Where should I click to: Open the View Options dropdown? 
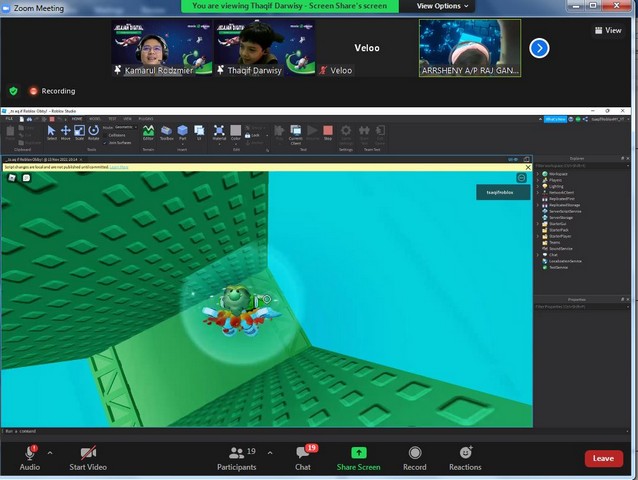(440, 6)
